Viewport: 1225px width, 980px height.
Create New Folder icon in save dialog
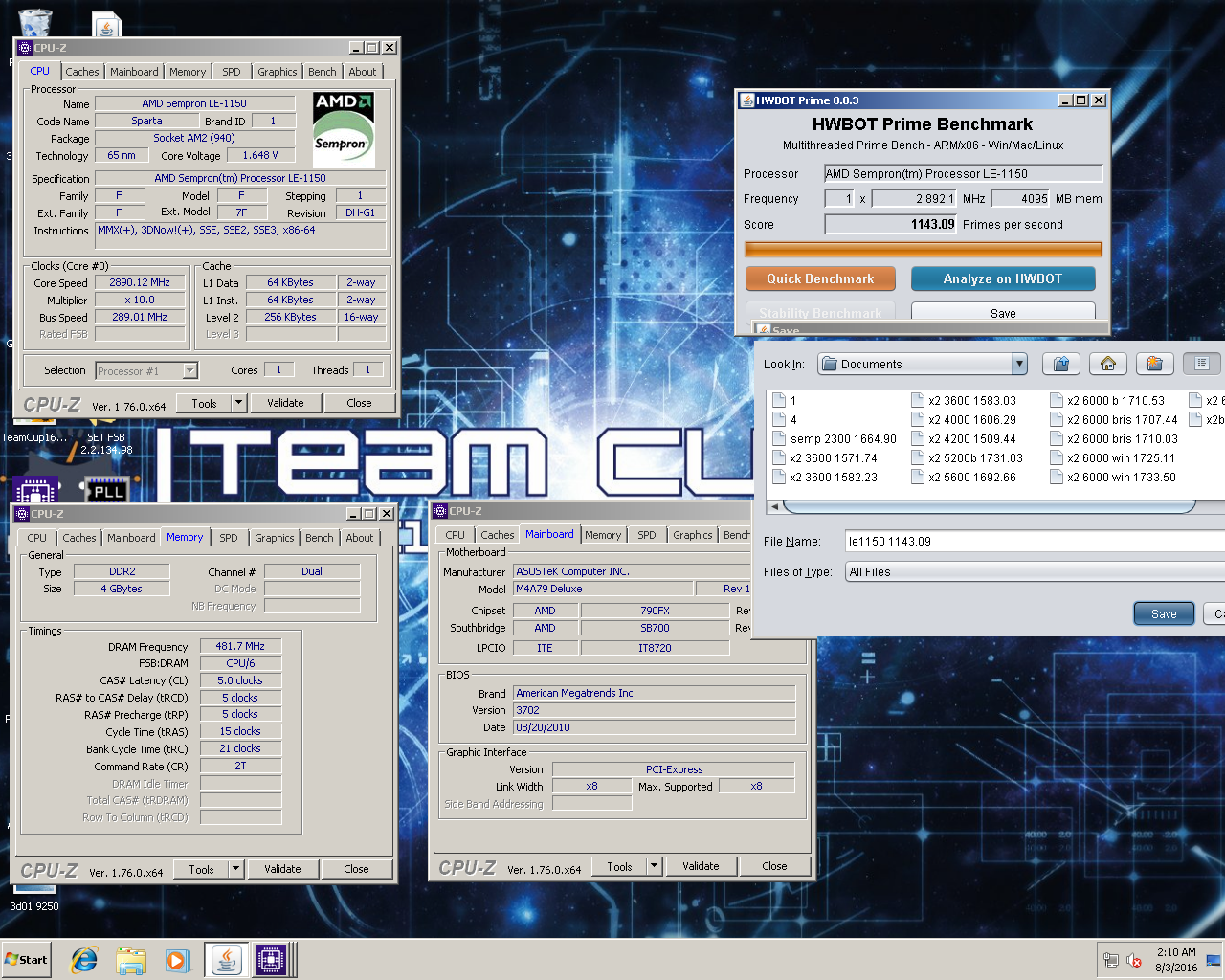[x=1154, y=364]
